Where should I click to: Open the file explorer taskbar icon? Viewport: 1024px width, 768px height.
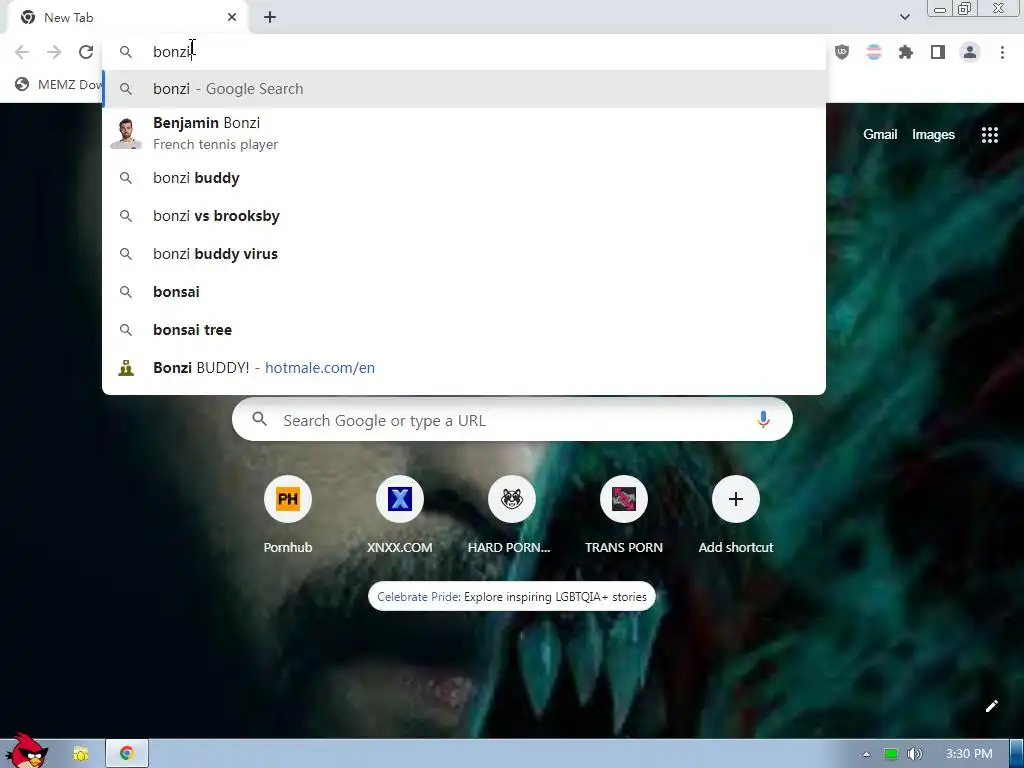coord(81,754)
